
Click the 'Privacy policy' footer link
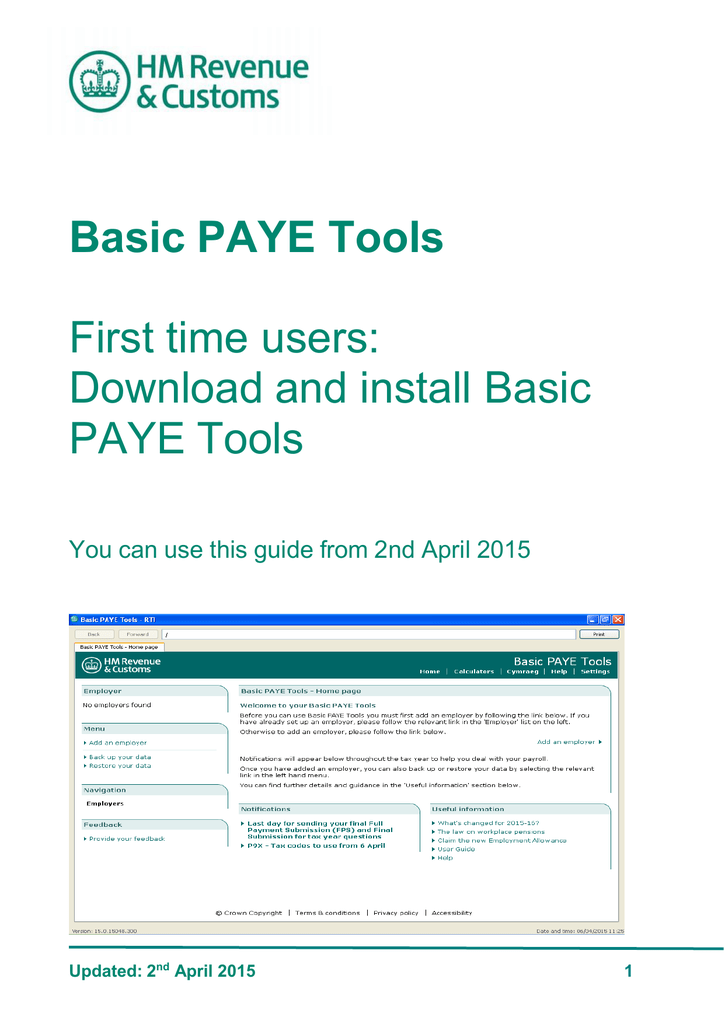coord(395,913)
